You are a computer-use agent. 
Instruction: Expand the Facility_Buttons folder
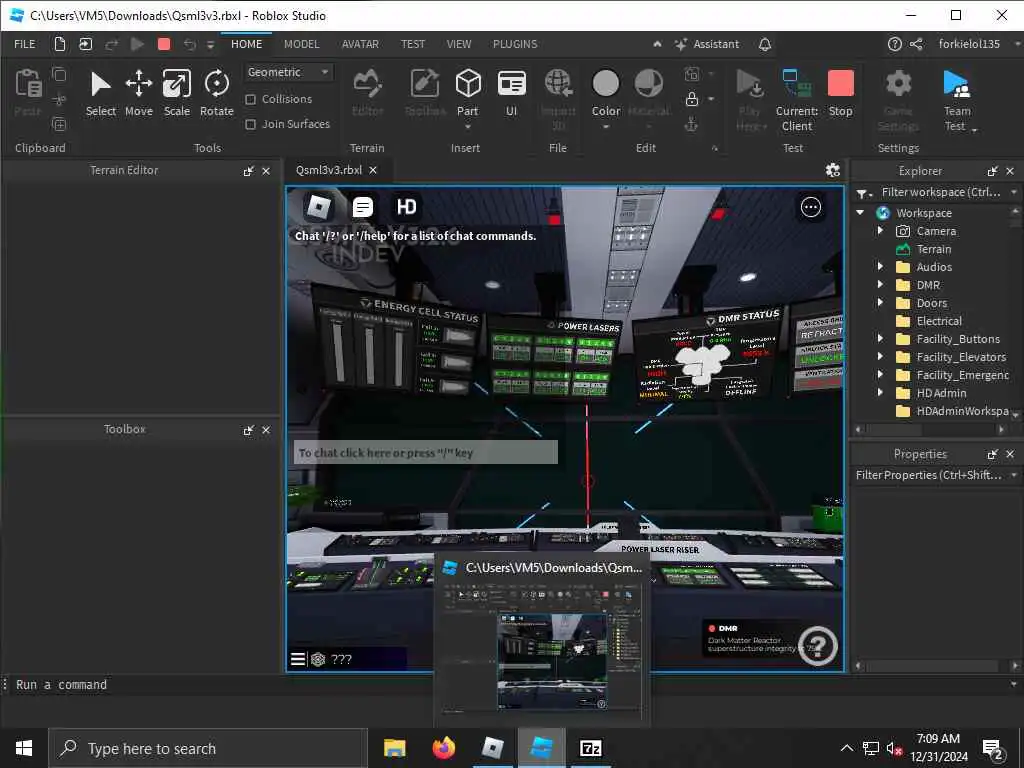880,338
